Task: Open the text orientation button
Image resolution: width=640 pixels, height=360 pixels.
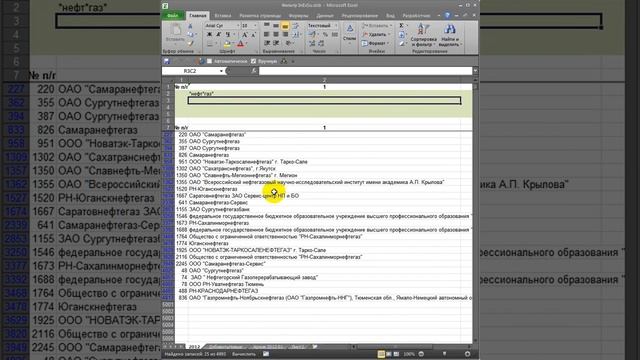Action: tap(289, 43)
